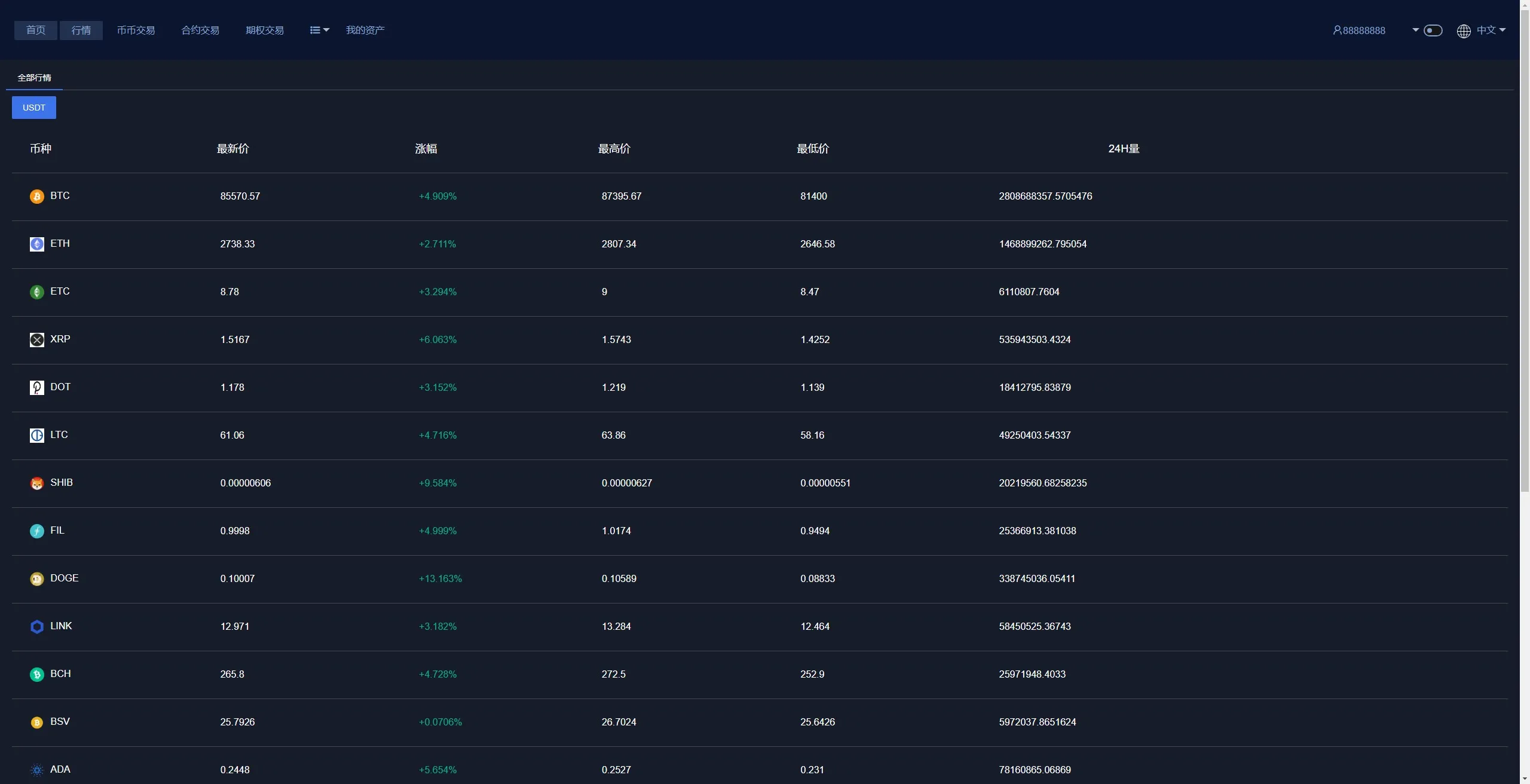Screen dimensions: 1530x784
Task: Click ETH highest price 2807.34
Action: coord(619,244)
